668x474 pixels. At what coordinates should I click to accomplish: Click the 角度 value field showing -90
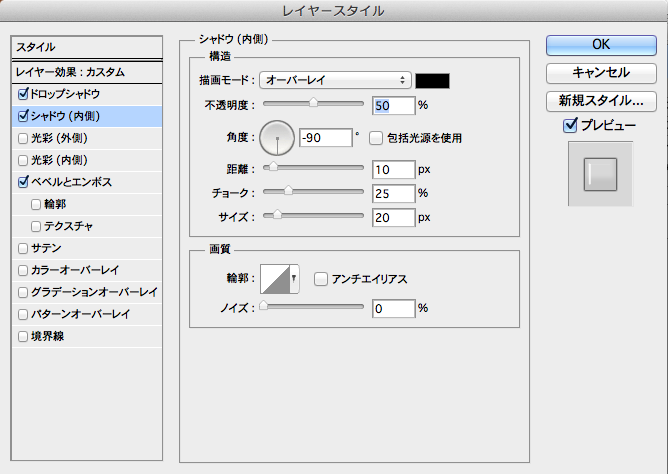click(x=326, y=138)
